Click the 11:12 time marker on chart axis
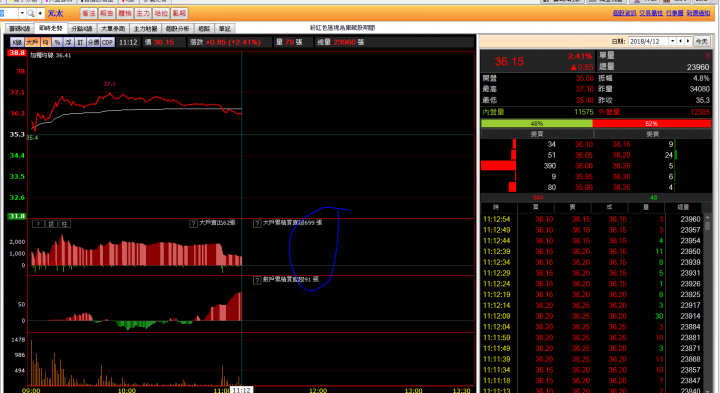This screenshot has width=720, height=393. click(242, 390)
